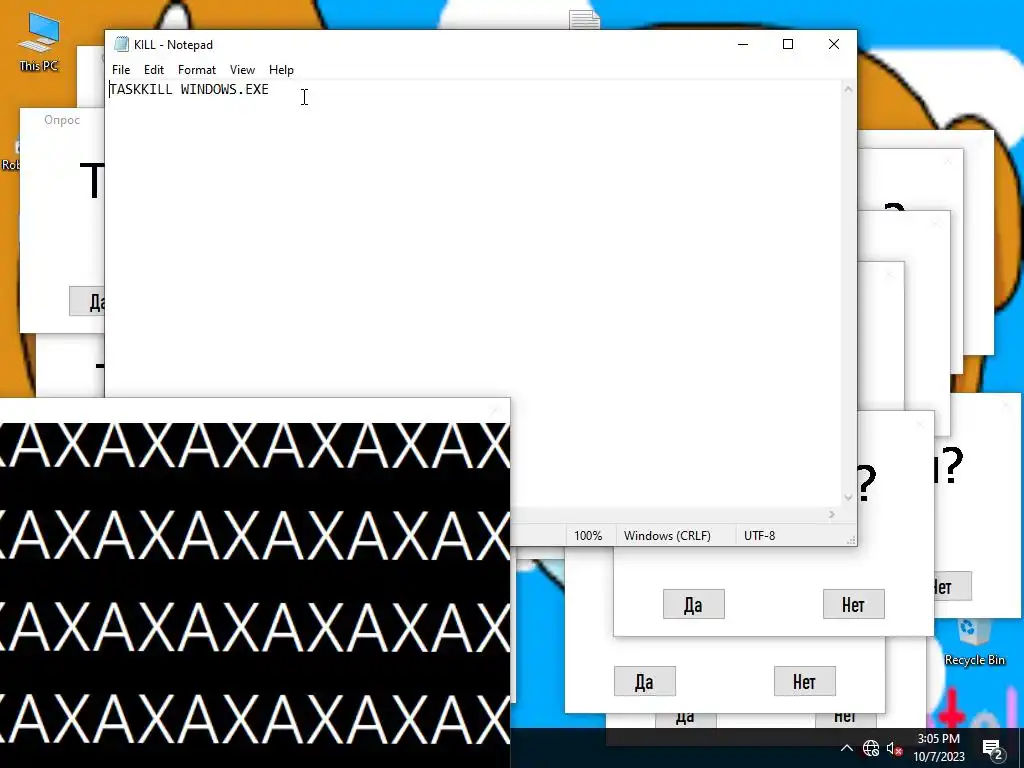The width and height of the screenshot is (1024, 768).
Task: Click the muted volume tray icon
Action: click(894, 748)
